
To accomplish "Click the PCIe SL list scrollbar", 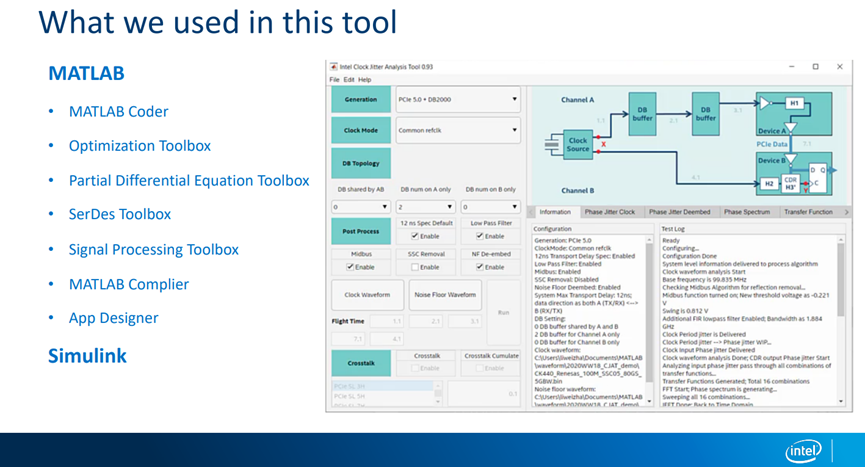I will 438,394.
